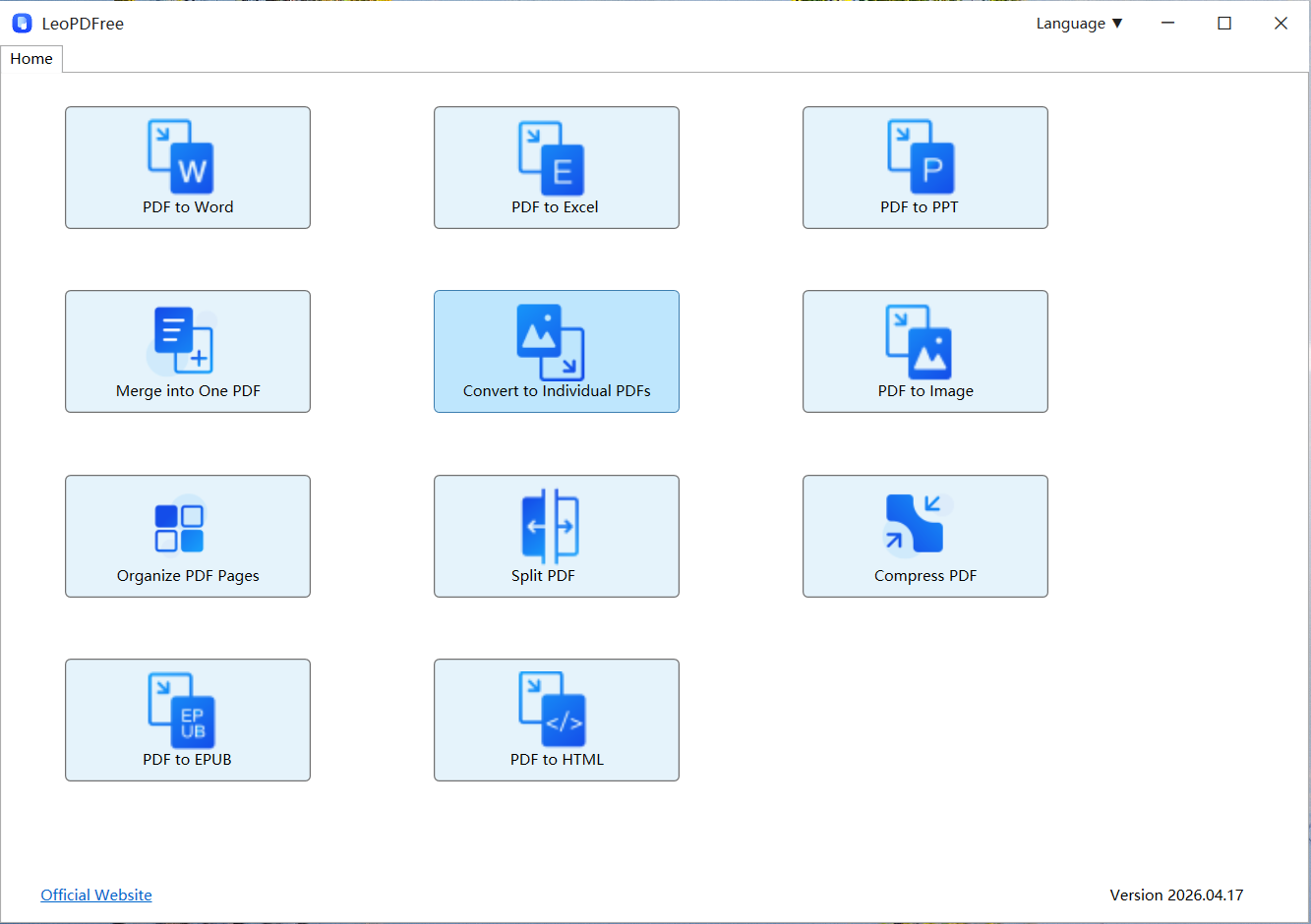The width and height of the screenshot is (1311, 924).
Task: Launch the Merge into One PDF tool
Action: tap(188, 352)
